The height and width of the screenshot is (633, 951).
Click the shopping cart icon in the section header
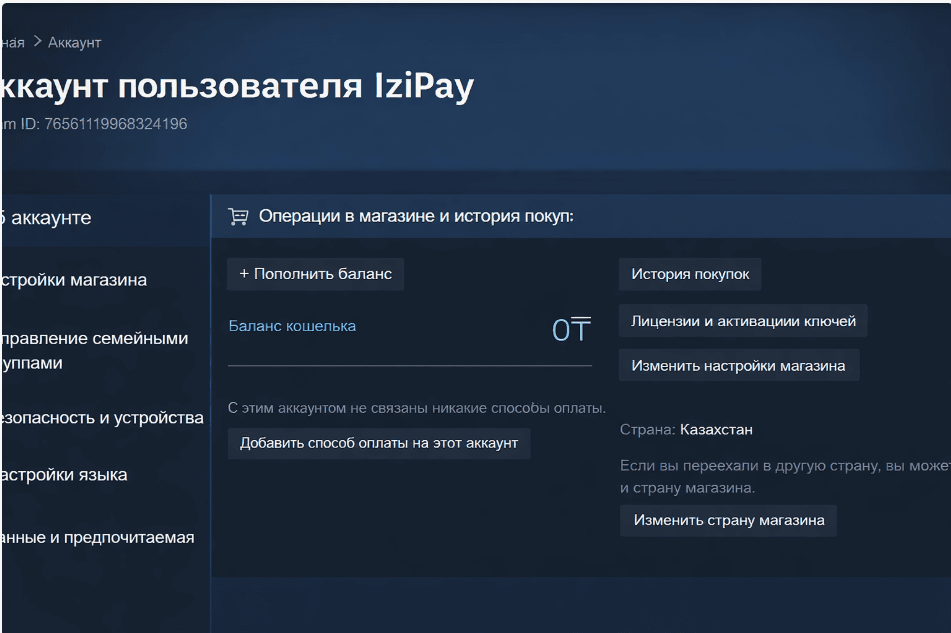(238, 216)
